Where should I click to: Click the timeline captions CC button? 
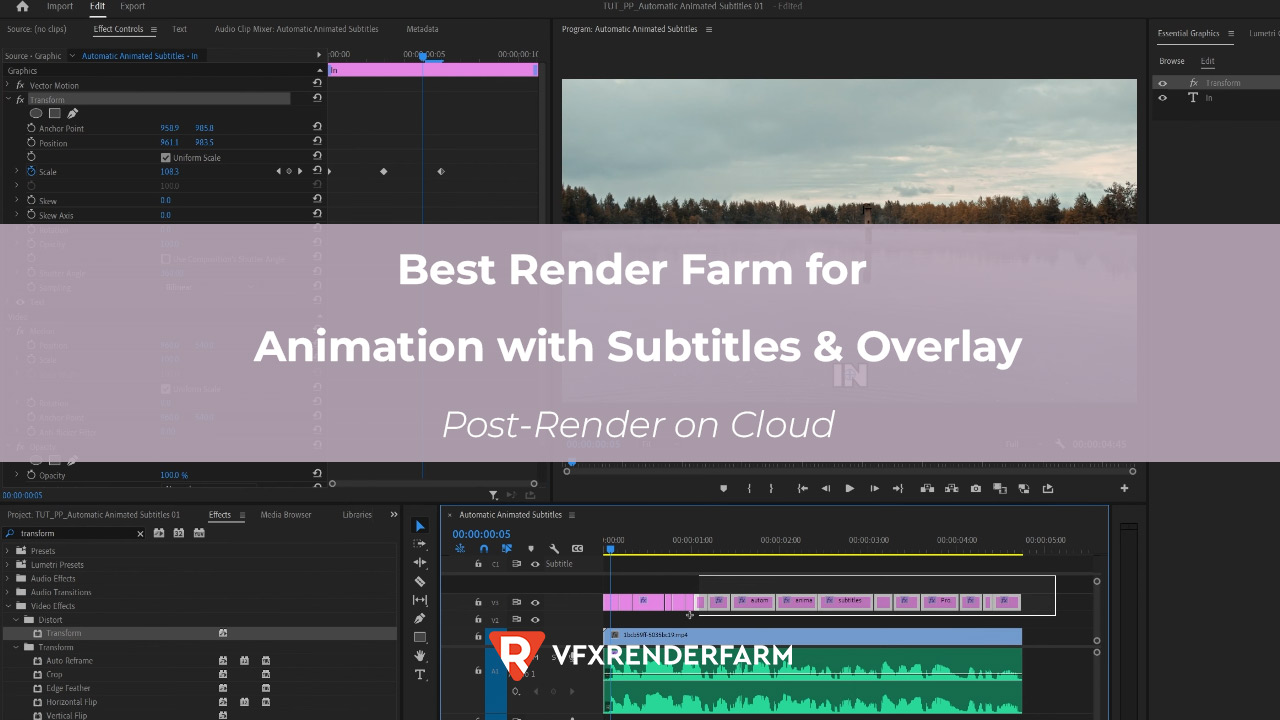(x=577, y=548)
